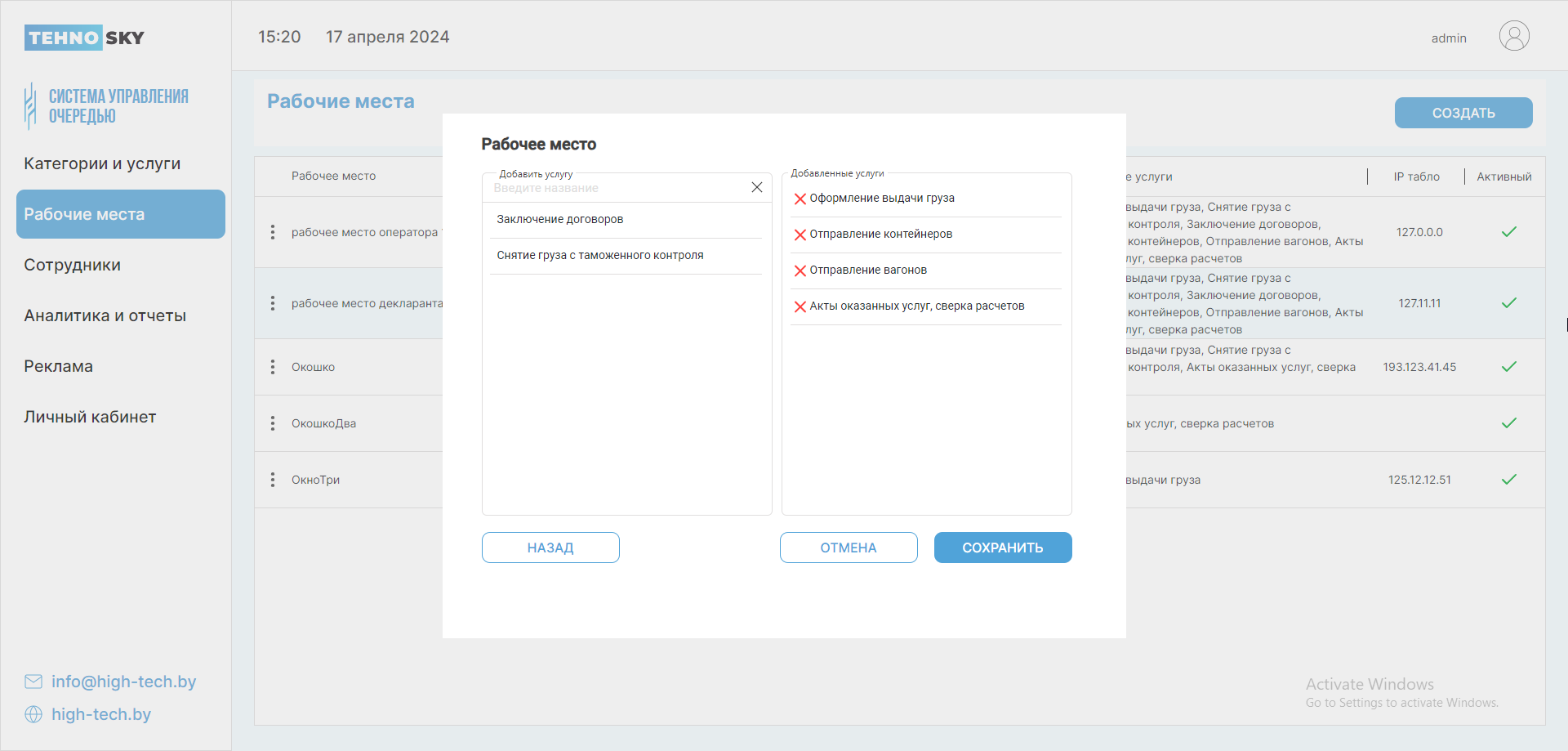The image size is (1568, 751).
Task: Open 'Категории и услуги' menu section
Action: 102,163
